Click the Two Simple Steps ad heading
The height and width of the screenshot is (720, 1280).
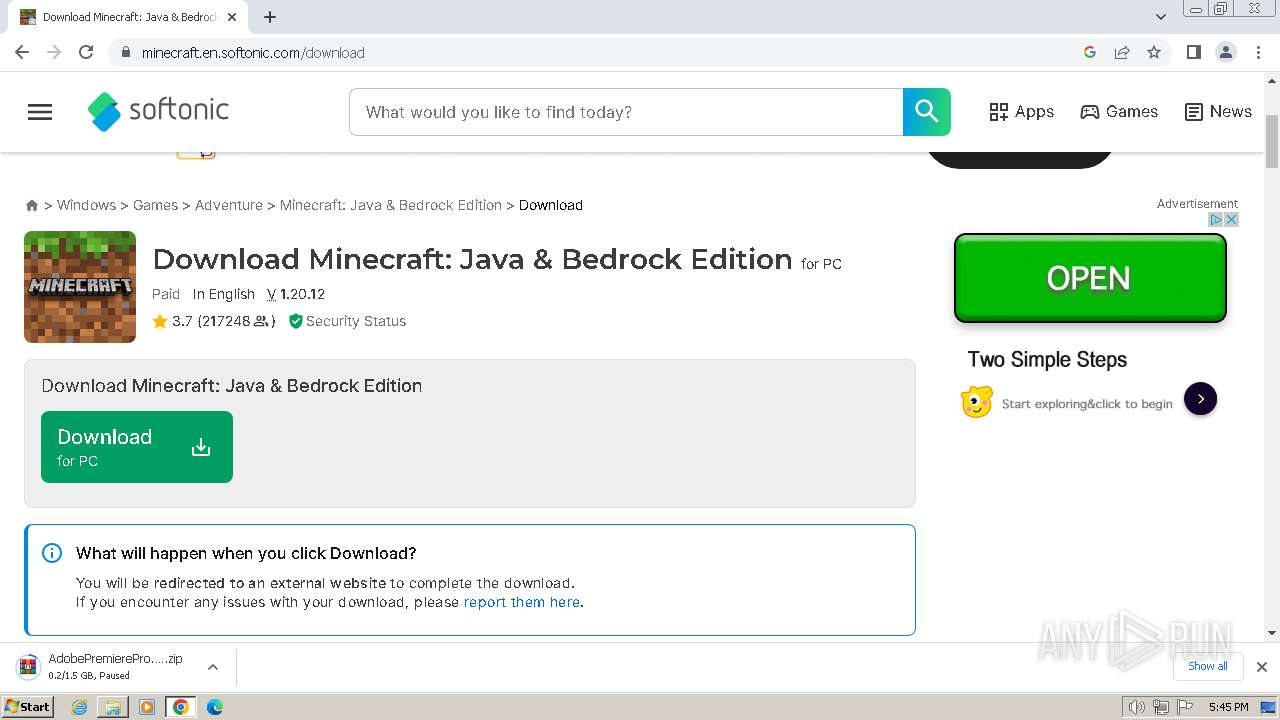(1047, 360)
